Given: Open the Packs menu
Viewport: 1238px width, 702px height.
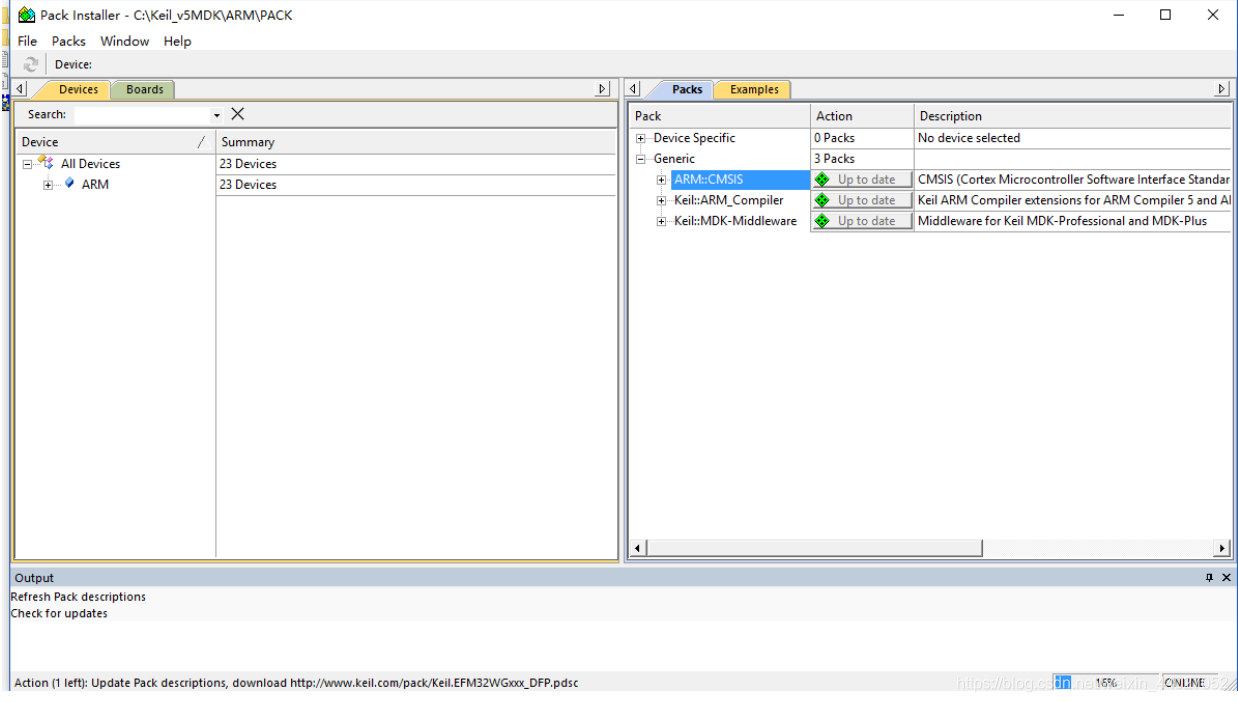Looking at the screenshot, I should pos(69,41).
